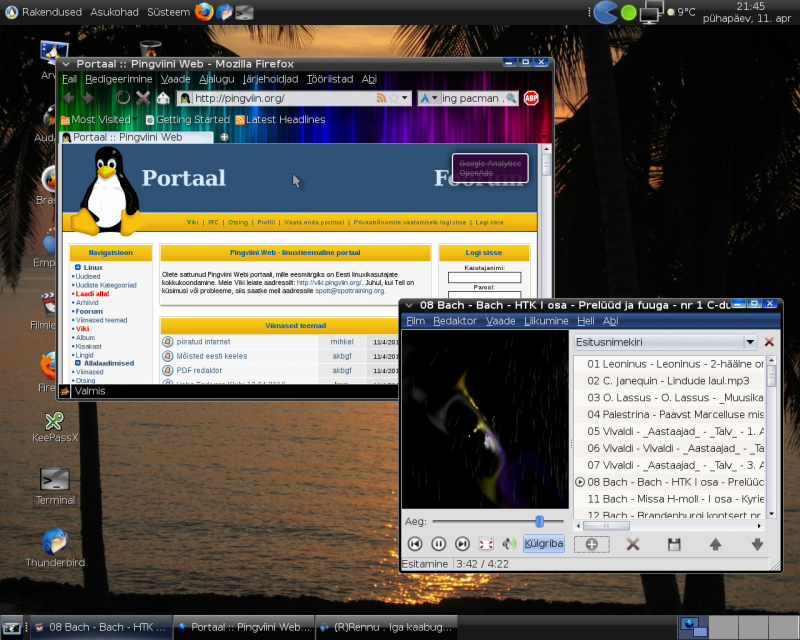This screenshot has width=800, height=640.
Task: Click show desktop button in bottom panel
Action: coord(11,628)
